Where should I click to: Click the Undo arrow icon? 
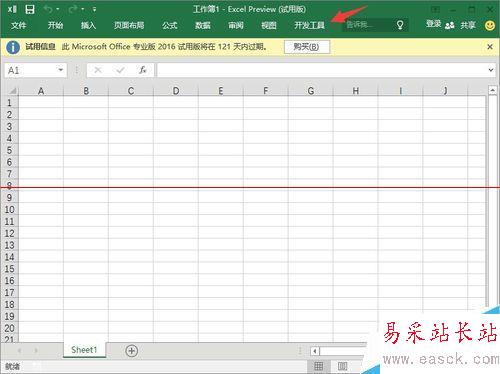(x=48, y=9)
